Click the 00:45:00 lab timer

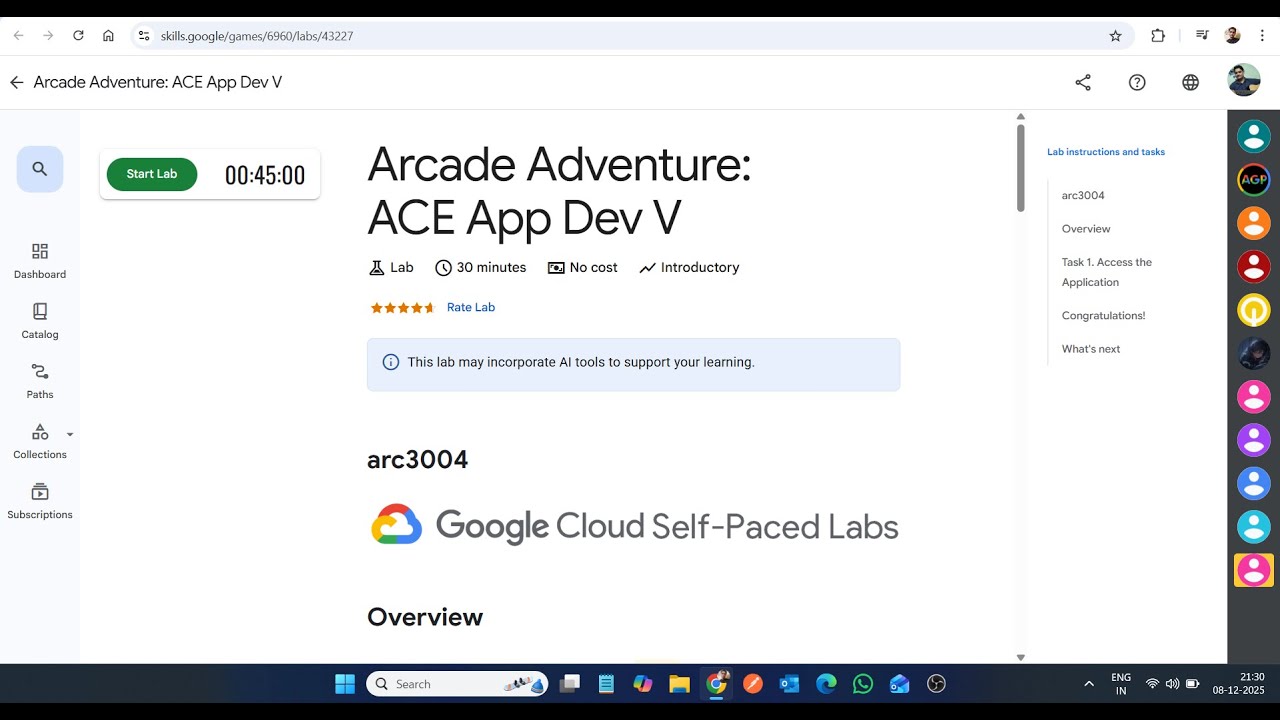265,175
